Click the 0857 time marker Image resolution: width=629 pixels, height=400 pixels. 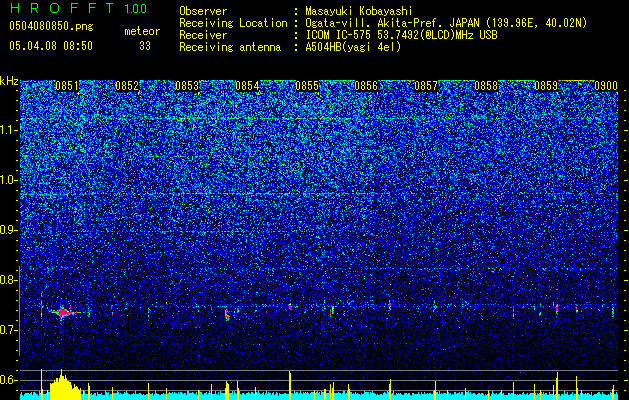(426, 86)
